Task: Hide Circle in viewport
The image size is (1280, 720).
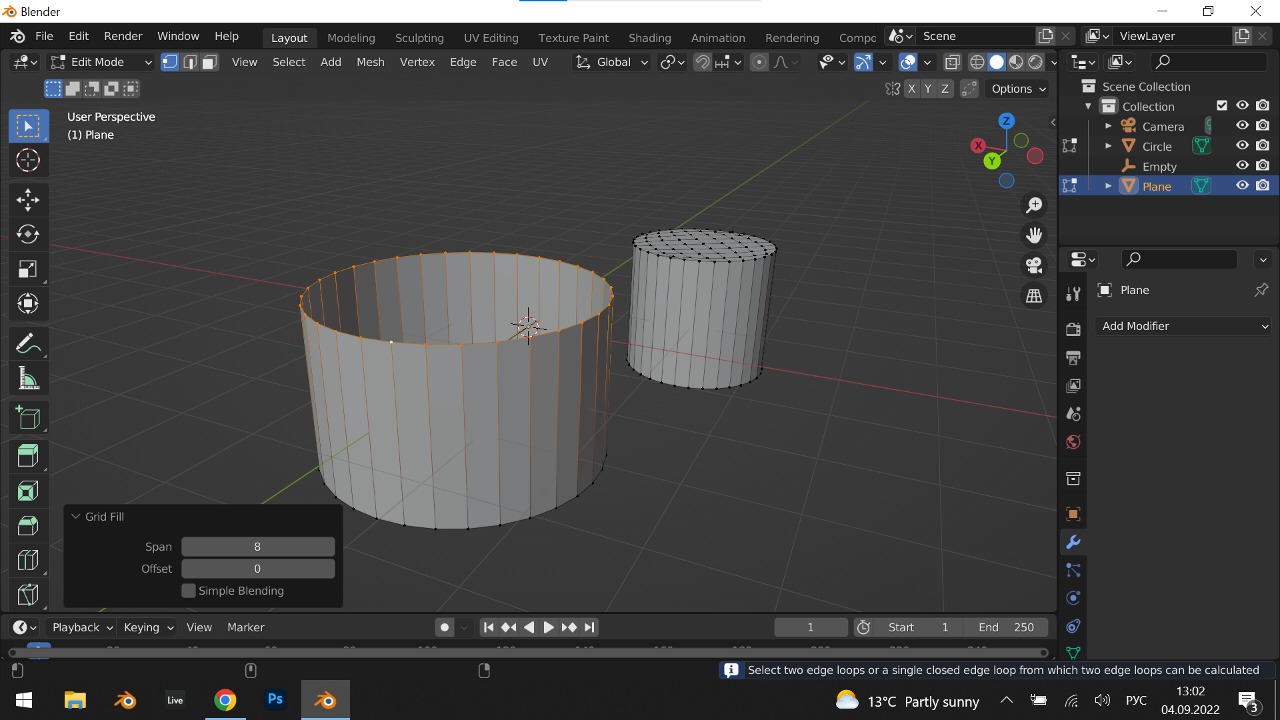Action: click(x=1242, y=146)
